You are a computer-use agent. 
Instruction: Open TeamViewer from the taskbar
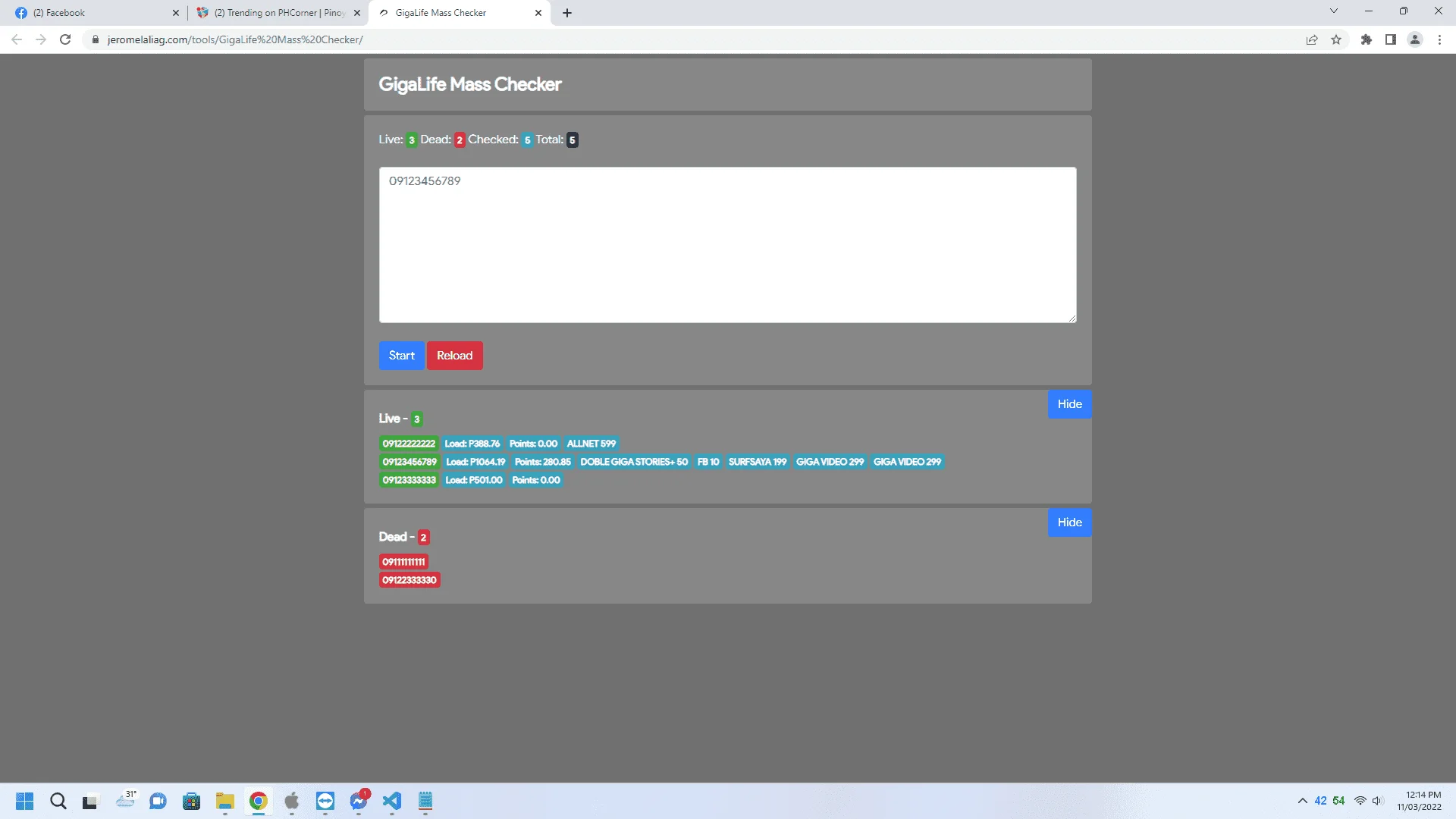coord(325,802)
